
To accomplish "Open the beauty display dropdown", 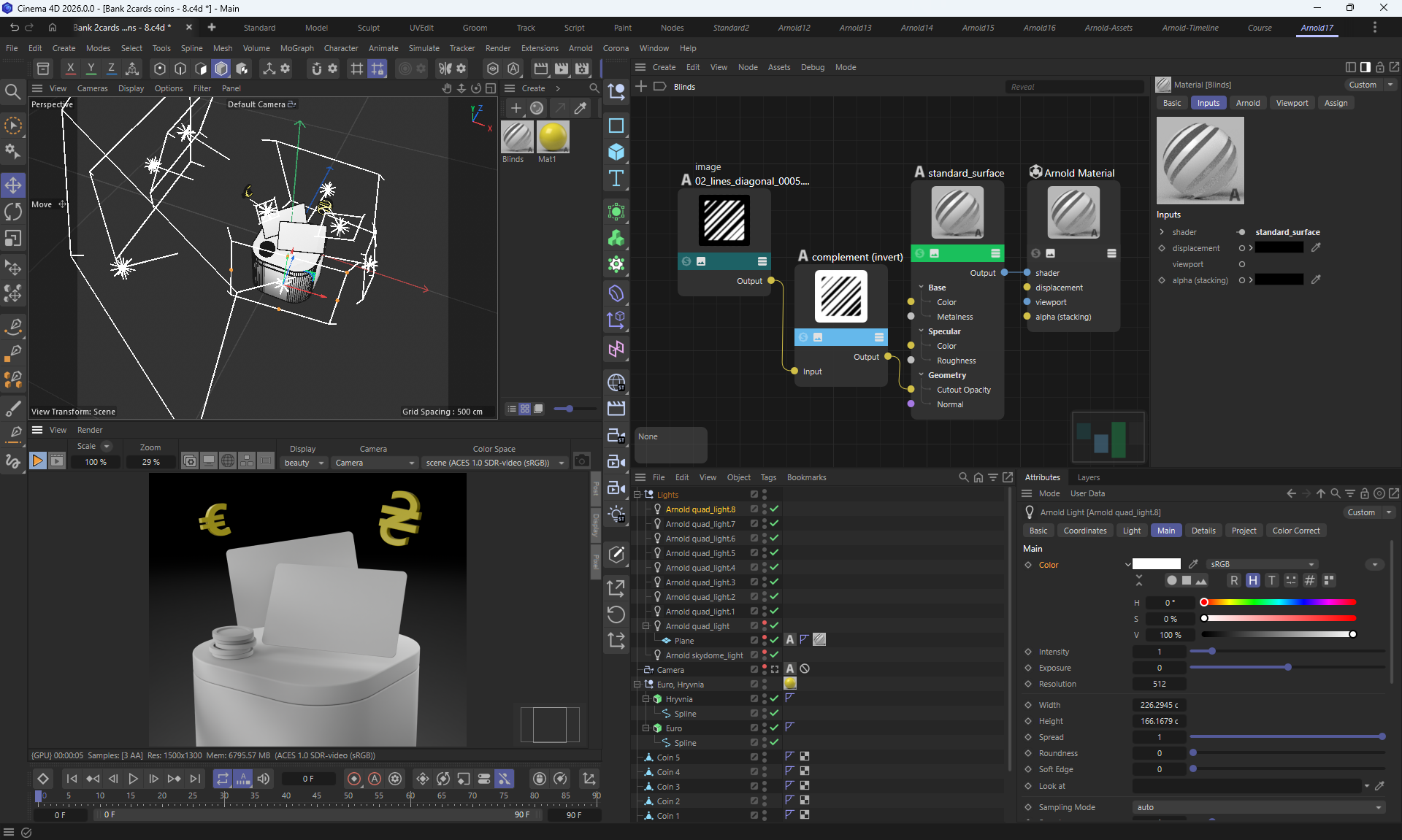I will (304, 463).
